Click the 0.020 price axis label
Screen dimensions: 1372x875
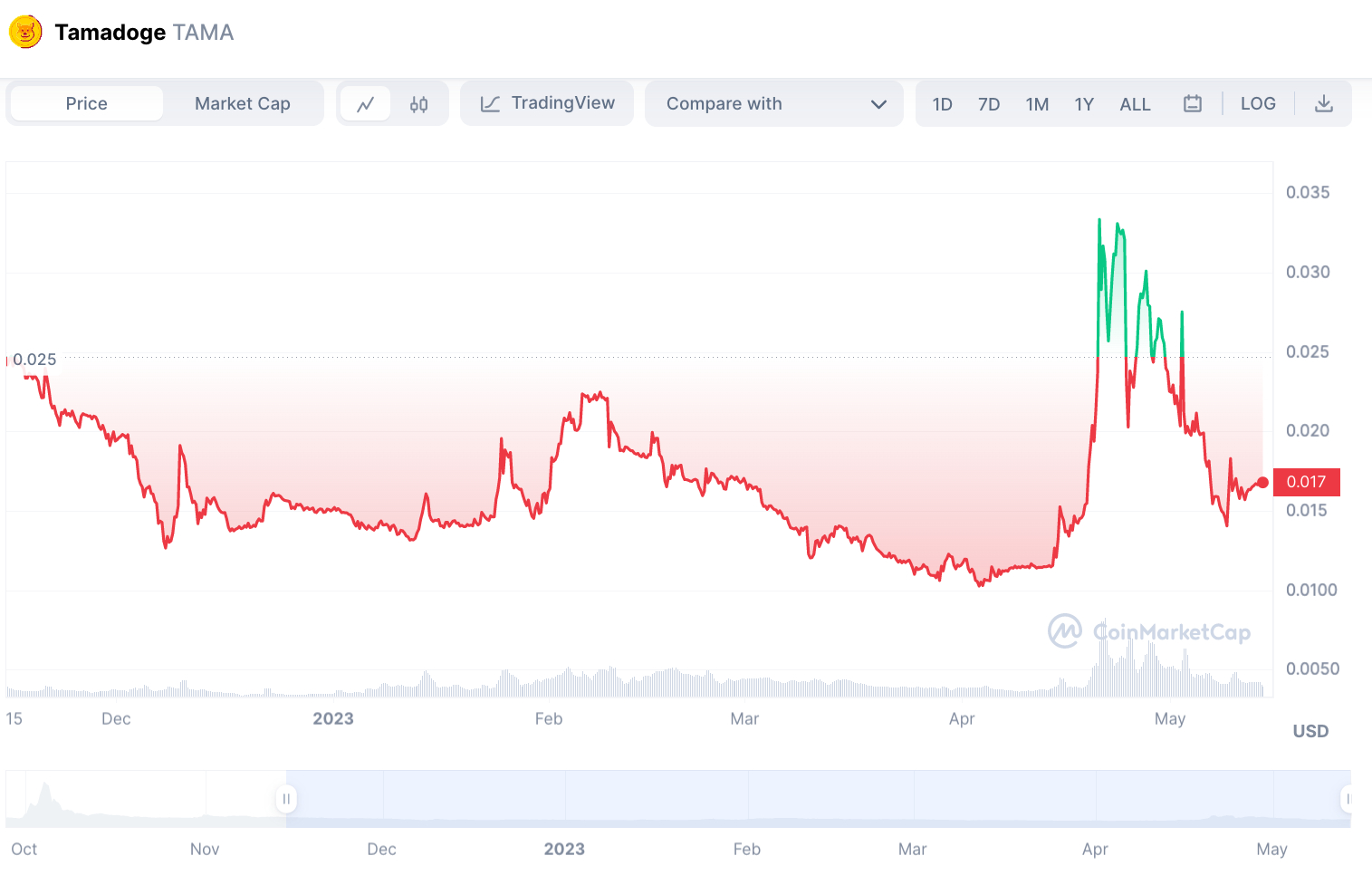point(1308,430)
